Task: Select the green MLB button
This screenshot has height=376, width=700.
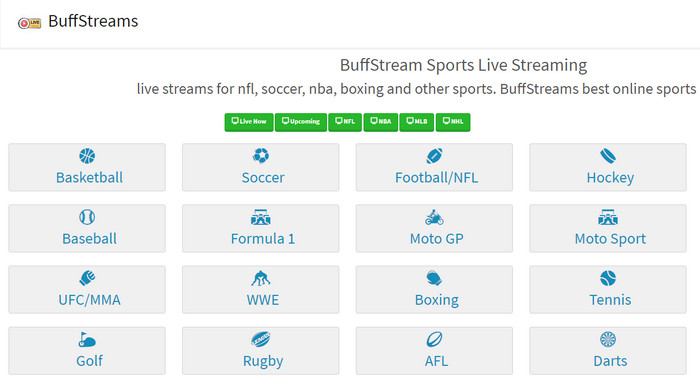Action: 417,122
